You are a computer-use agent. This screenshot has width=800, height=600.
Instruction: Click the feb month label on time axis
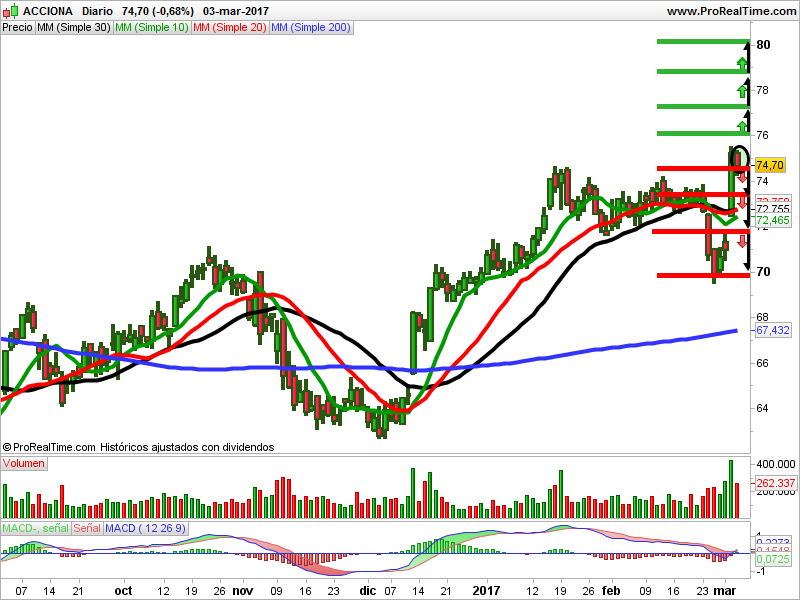611,590
